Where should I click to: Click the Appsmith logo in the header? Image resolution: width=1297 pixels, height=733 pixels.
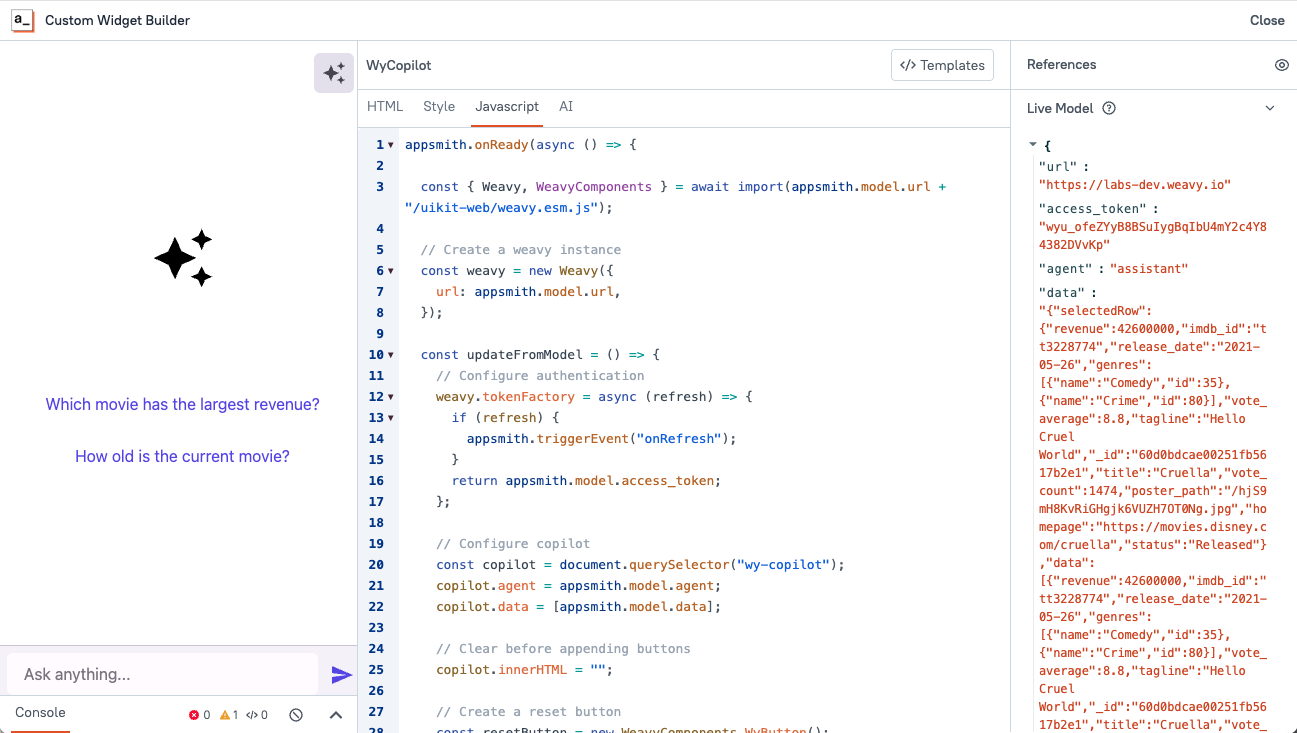click(23, 20)
